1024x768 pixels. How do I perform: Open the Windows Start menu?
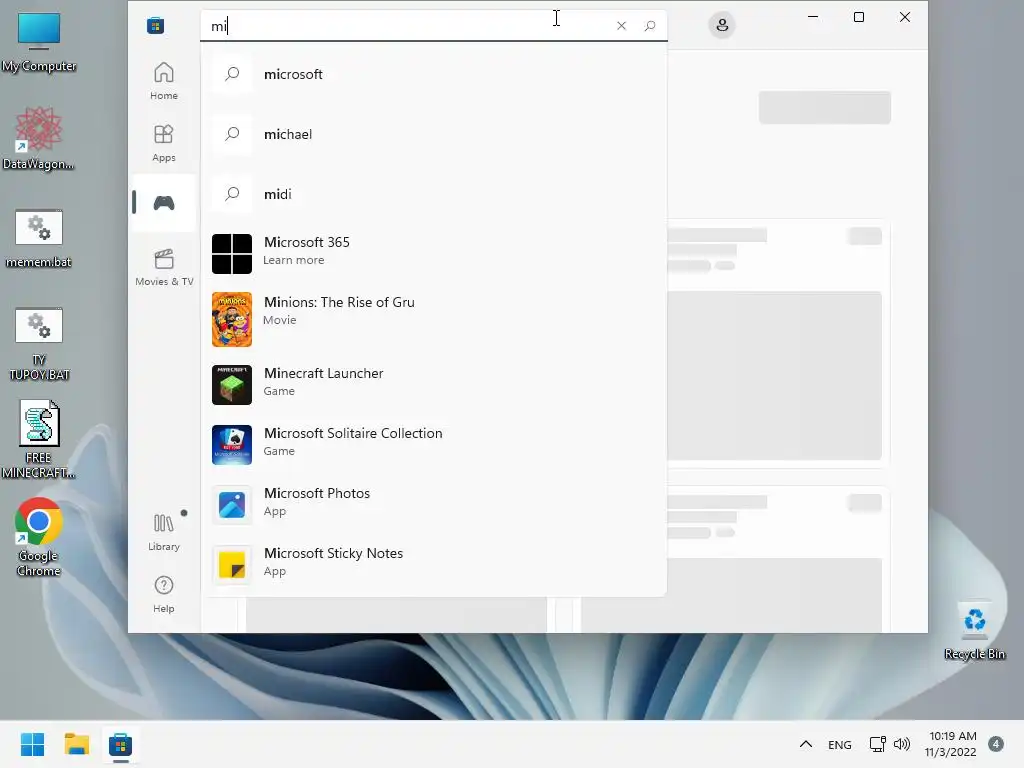click(x=32, y=744)
